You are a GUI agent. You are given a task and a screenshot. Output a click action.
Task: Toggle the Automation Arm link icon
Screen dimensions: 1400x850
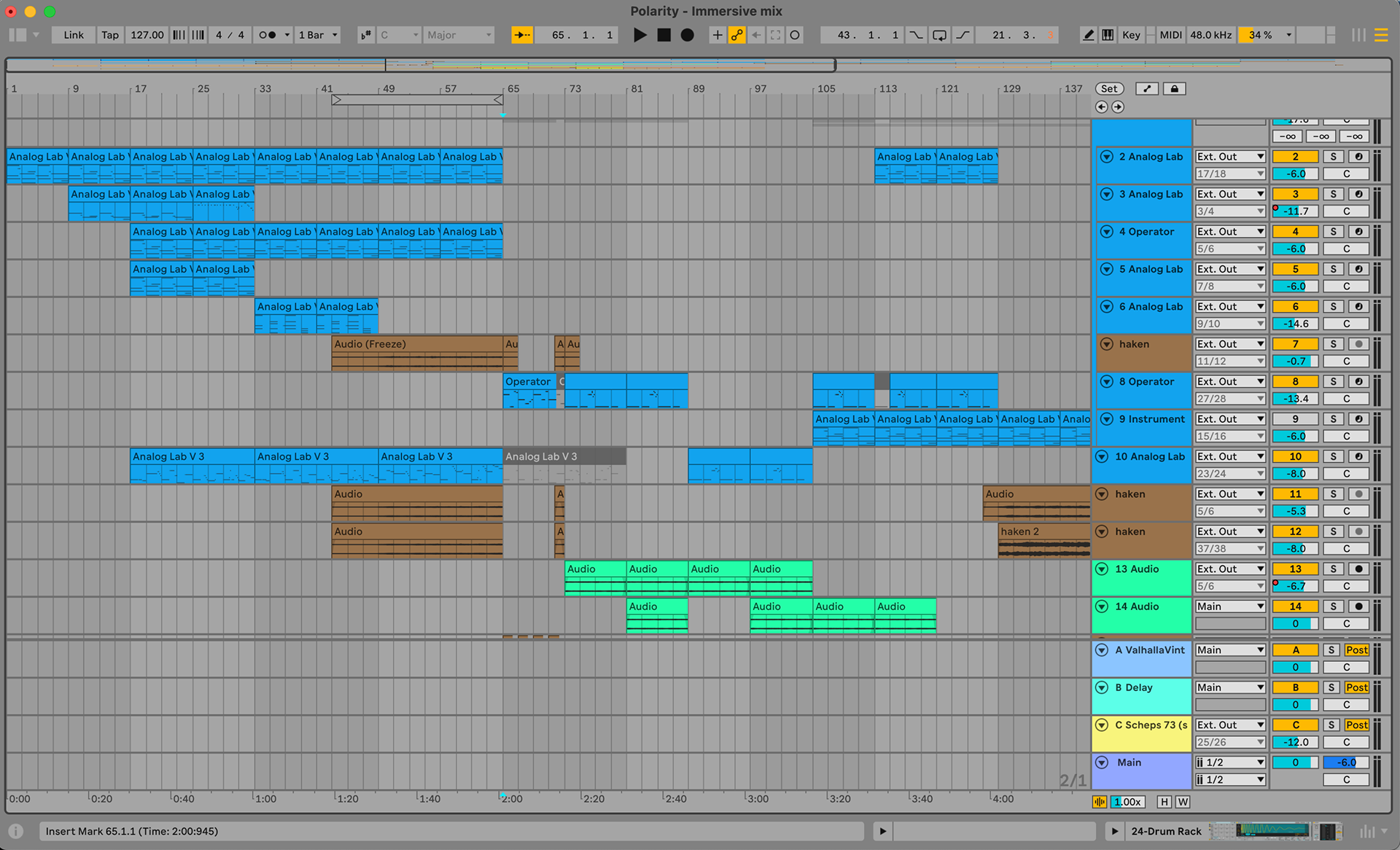pyautogui.click(x=737, y=35)
